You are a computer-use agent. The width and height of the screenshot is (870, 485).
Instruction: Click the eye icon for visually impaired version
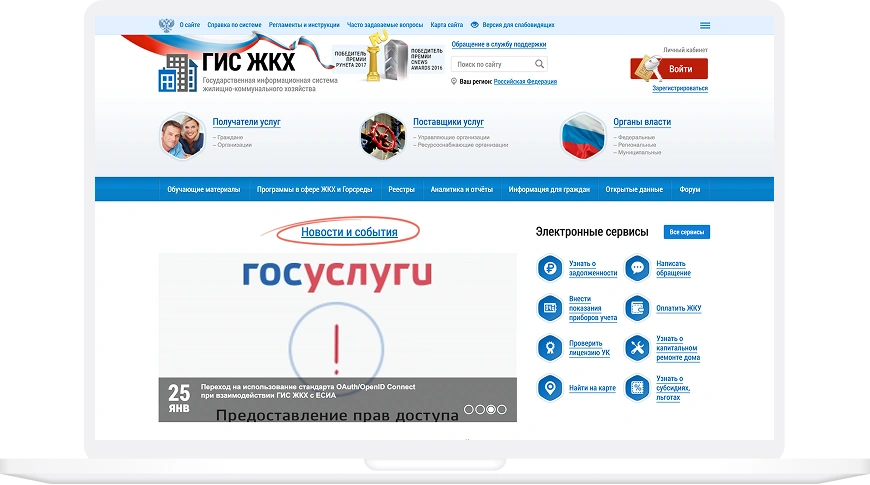click(474, 25)
